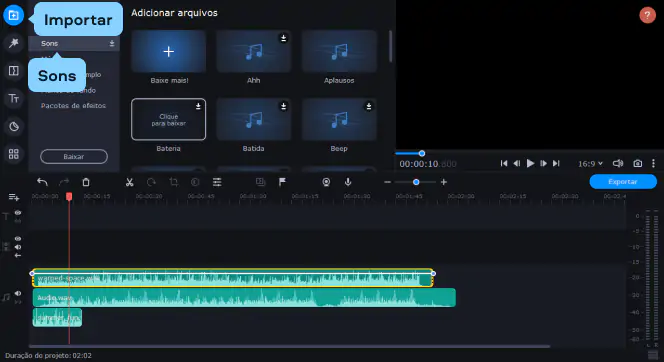664x362 pixels.
Task: Click the timeline zoom slider handle
Action: click(416, 182)
